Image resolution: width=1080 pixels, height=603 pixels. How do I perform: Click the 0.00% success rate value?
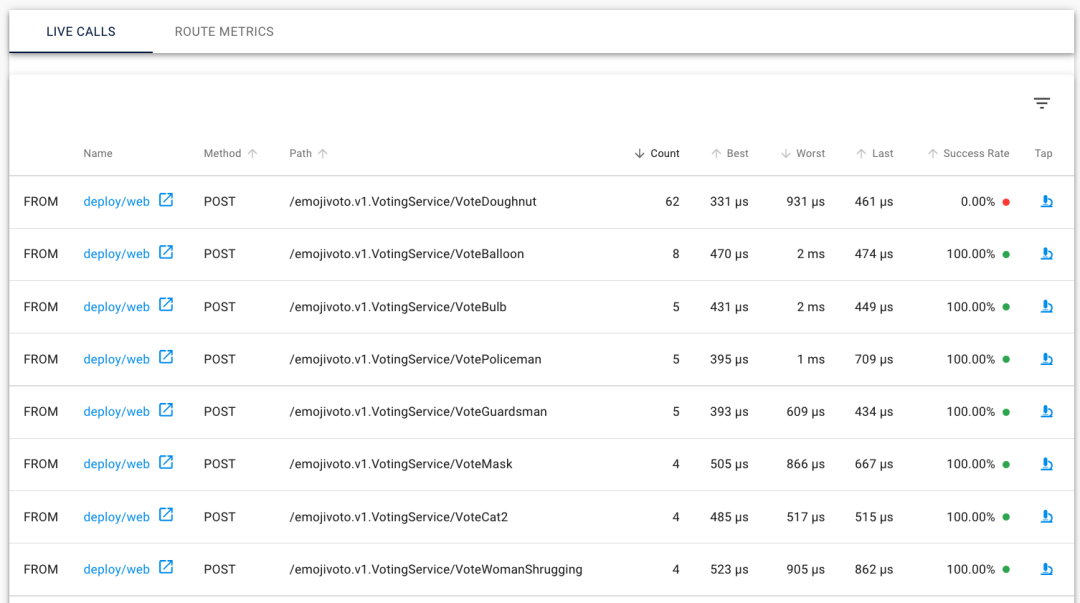point(977,201)
